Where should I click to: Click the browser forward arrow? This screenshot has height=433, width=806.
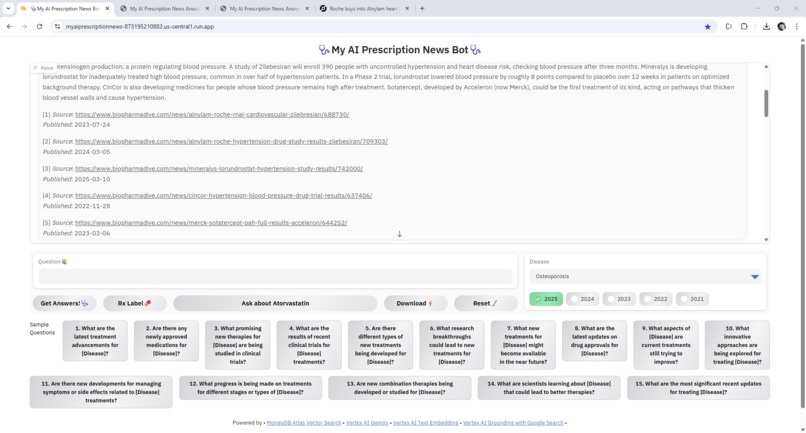pyautogui.click(x=24, y=26)
